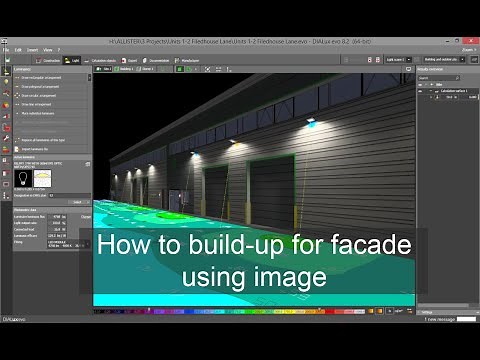Open the View menu
Screen dimensions: 480x360
[x=48, y=50]
